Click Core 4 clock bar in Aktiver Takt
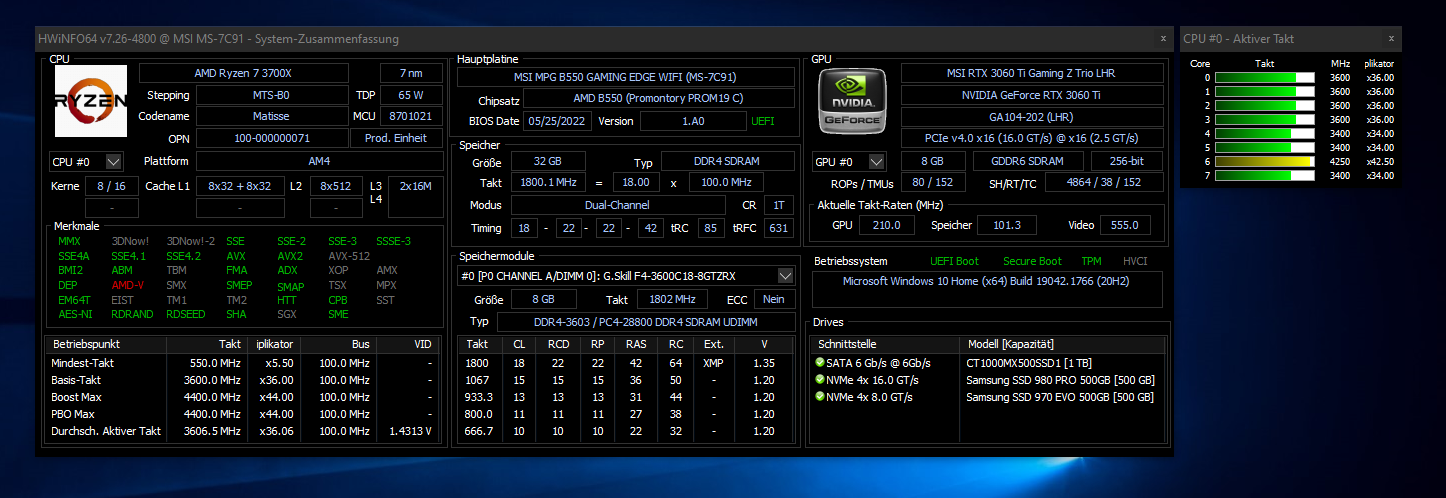Viewport: 1446px width, 498px height. tap(1265, 133)
